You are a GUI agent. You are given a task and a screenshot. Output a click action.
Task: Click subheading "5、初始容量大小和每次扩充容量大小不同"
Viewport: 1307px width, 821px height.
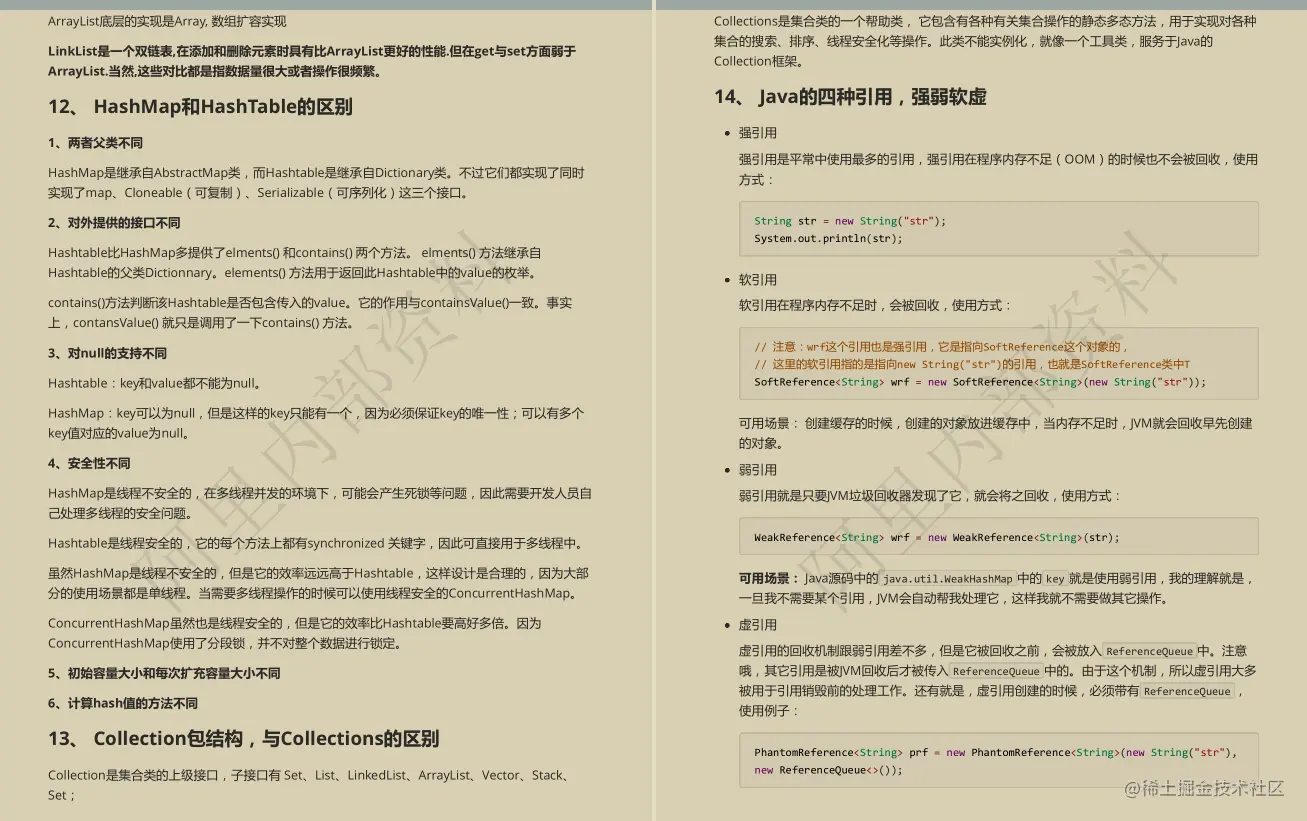(164, 673)
